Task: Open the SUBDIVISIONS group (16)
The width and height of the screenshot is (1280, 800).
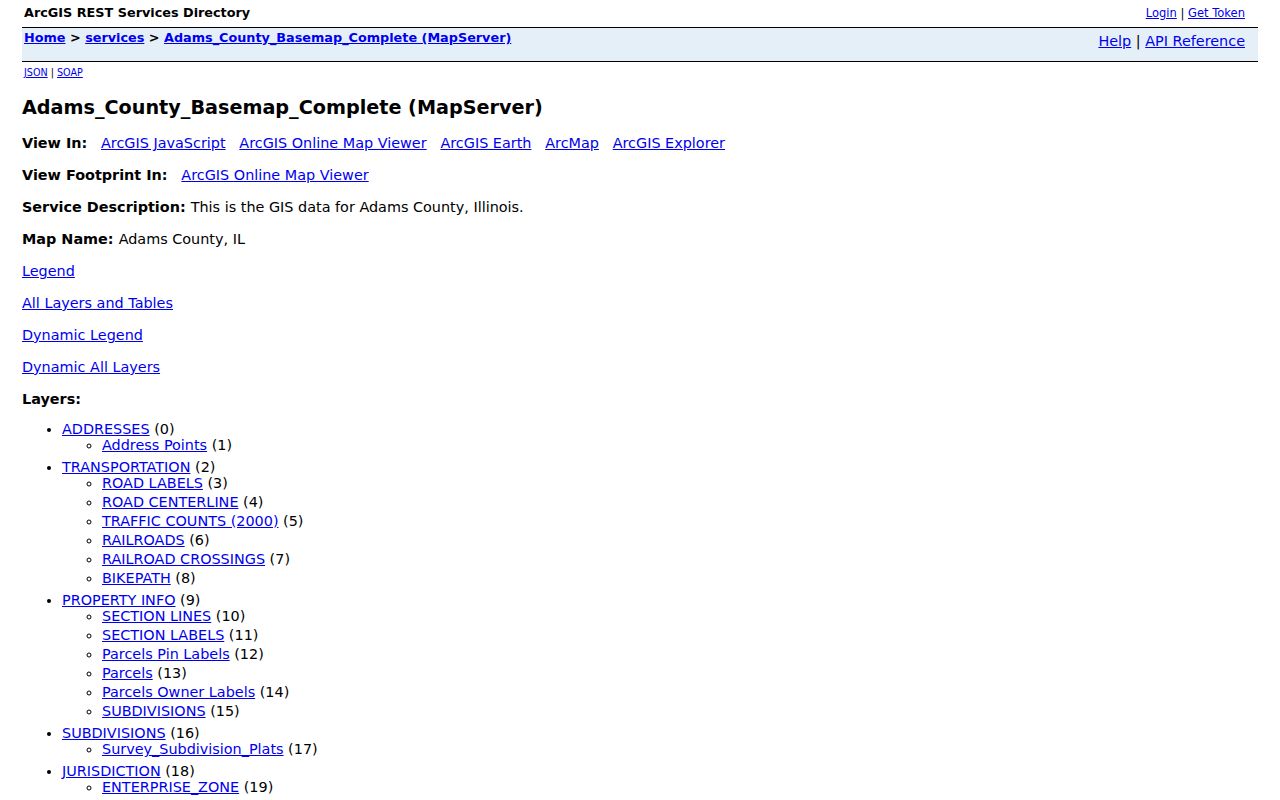Action: click(114, 733)
